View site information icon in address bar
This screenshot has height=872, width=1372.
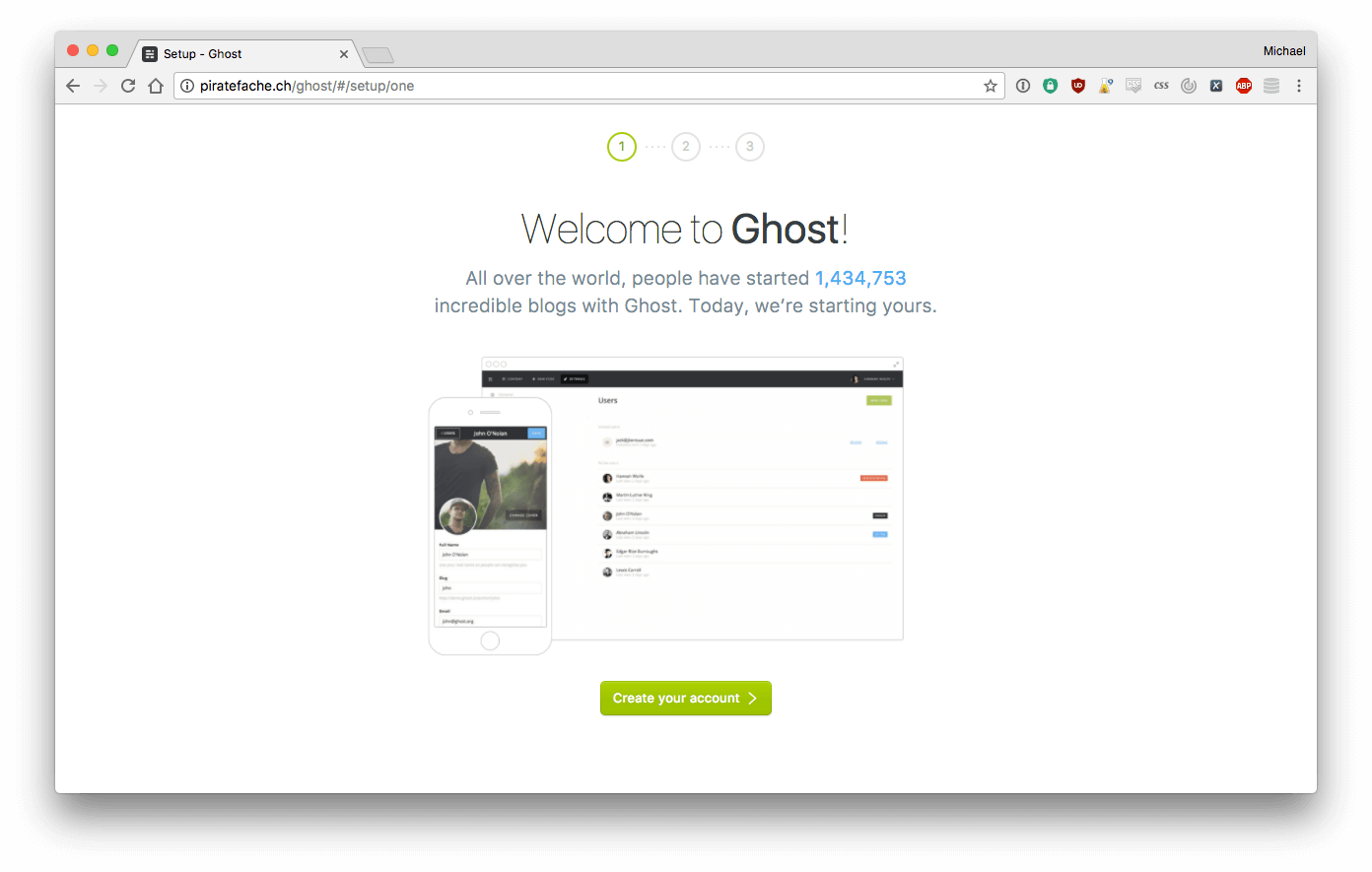tap(187, 86)
